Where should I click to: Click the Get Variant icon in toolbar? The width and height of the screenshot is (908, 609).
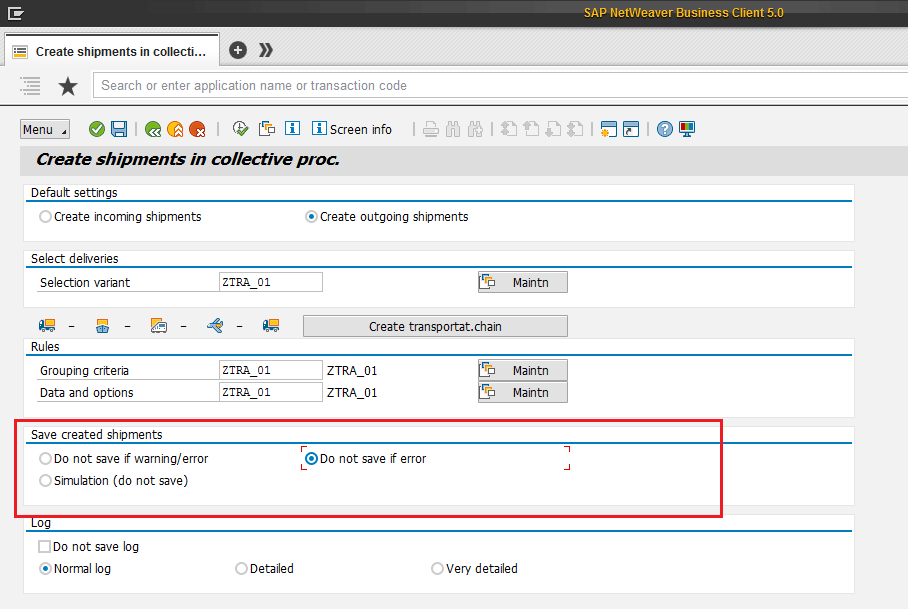pyautogui.click(x=267, y=129)
